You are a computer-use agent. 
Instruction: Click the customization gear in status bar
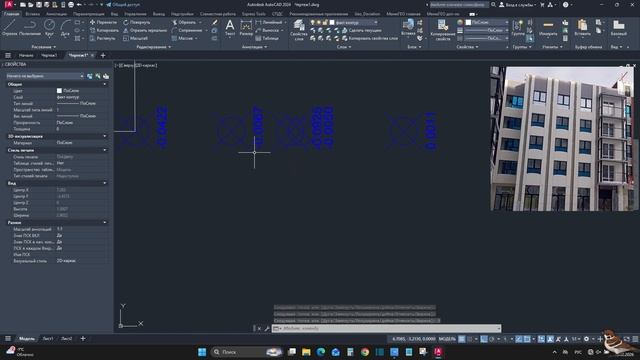pos(587,339)
